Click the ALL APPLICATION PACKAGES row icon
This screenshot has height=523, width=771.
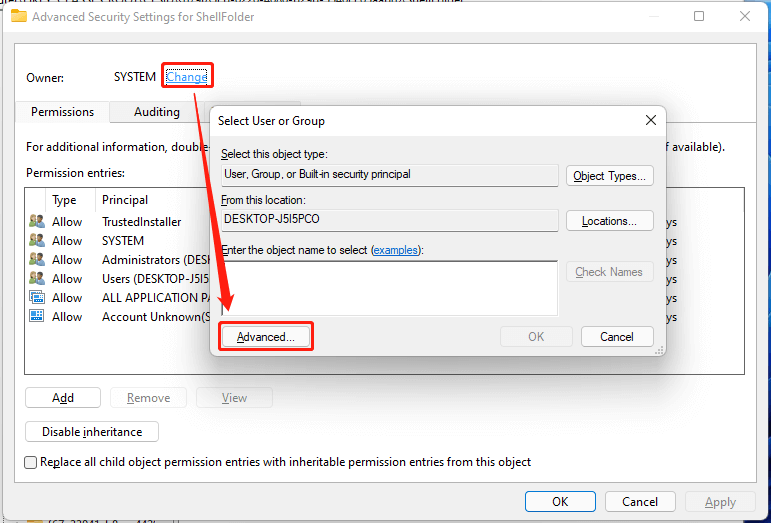point(37,297)
